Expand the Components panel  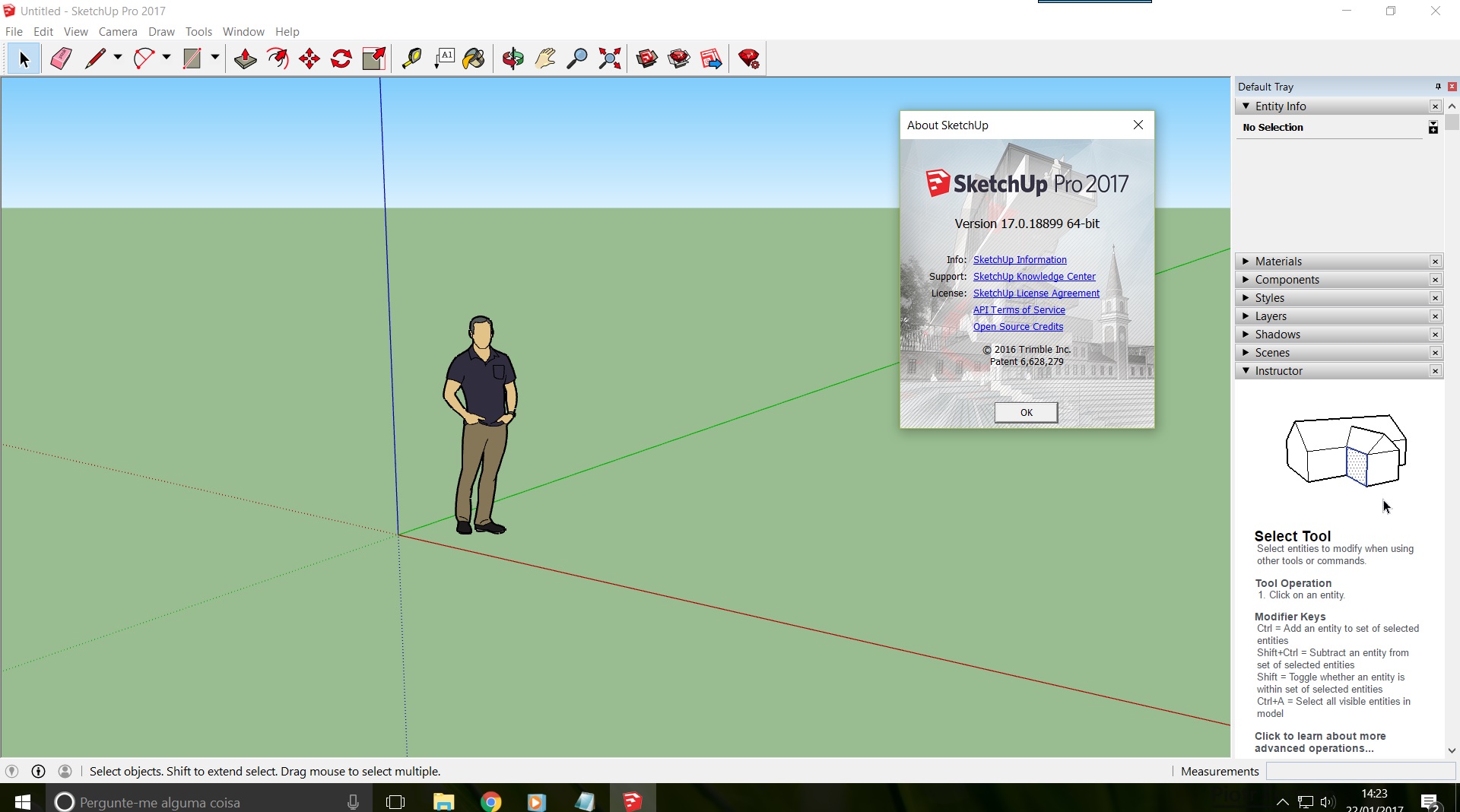[x=1246, y=279]
